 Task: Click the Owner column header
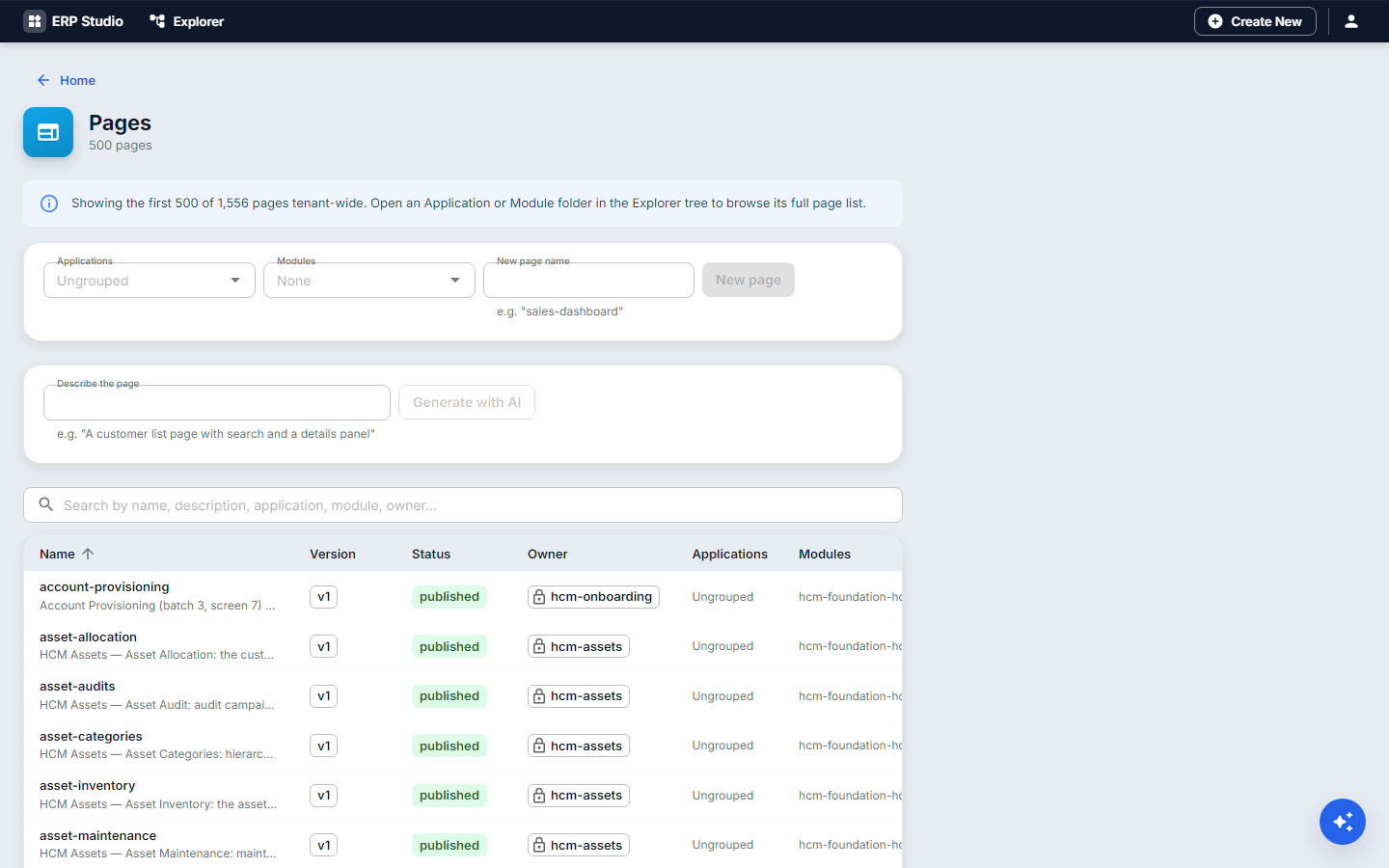(x=548, y=554)
